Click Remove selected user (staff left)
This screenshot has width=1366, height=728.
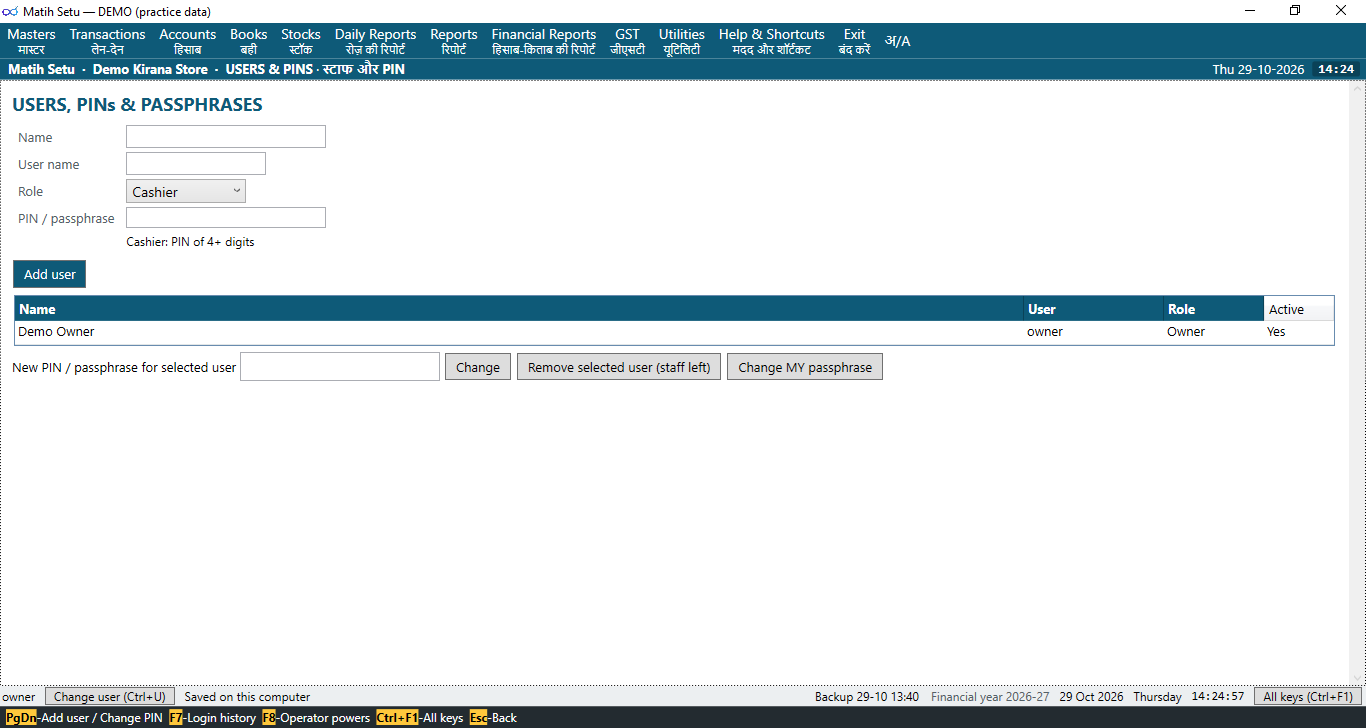(619, 367)
